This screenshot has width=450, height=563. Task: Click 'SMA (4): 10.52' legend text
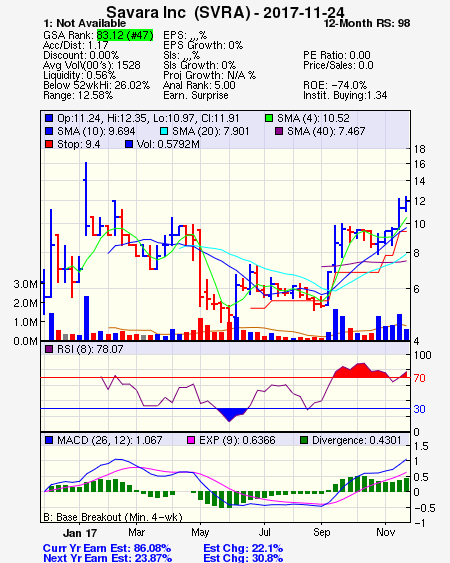click(x=313, y=118)
